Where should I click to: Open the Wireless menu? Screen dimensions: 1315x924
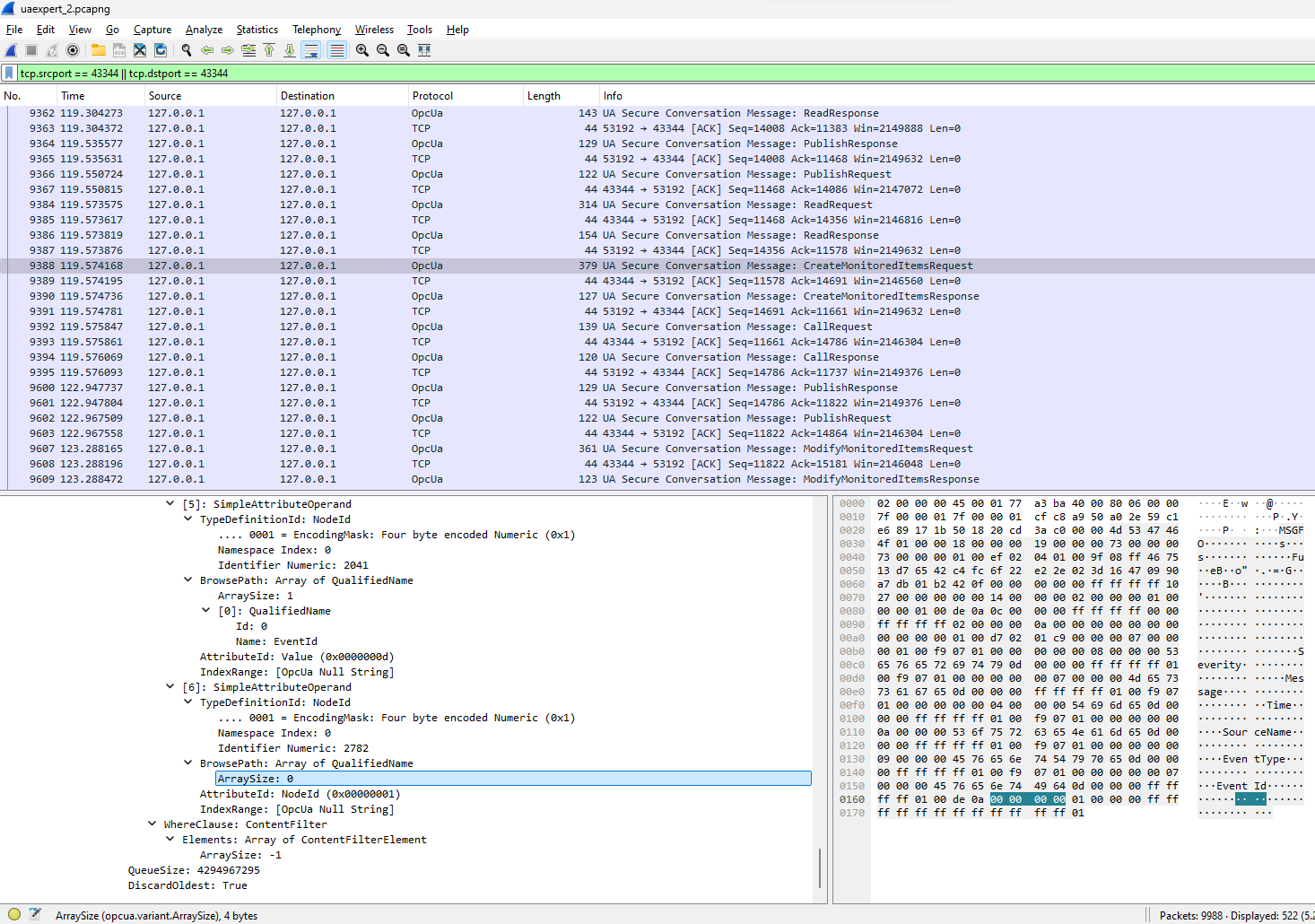(374, 30)
